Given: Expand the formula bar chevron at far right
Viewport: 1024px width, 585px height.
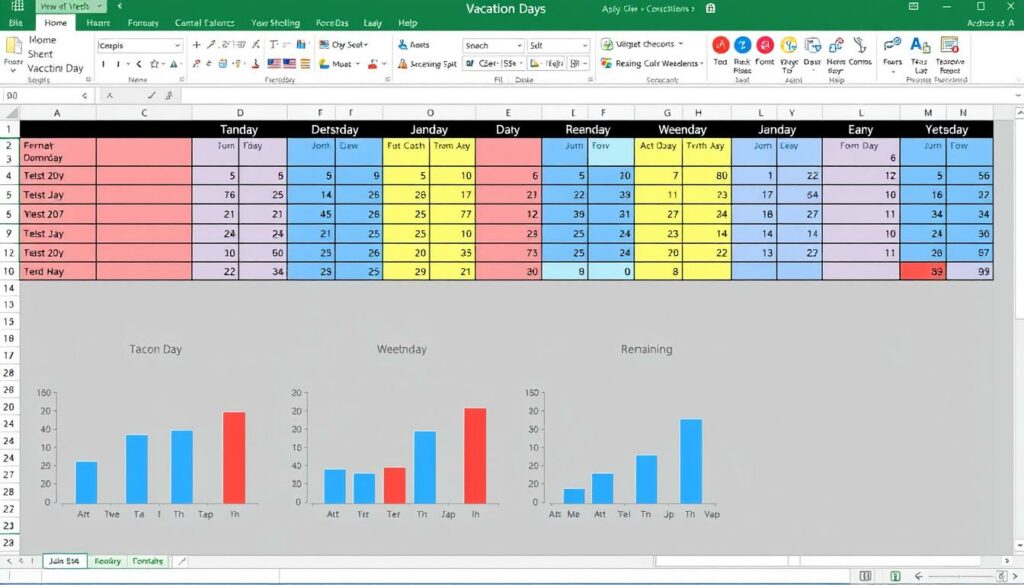Looking at the screenshot, I should (x=1017, y=95).
